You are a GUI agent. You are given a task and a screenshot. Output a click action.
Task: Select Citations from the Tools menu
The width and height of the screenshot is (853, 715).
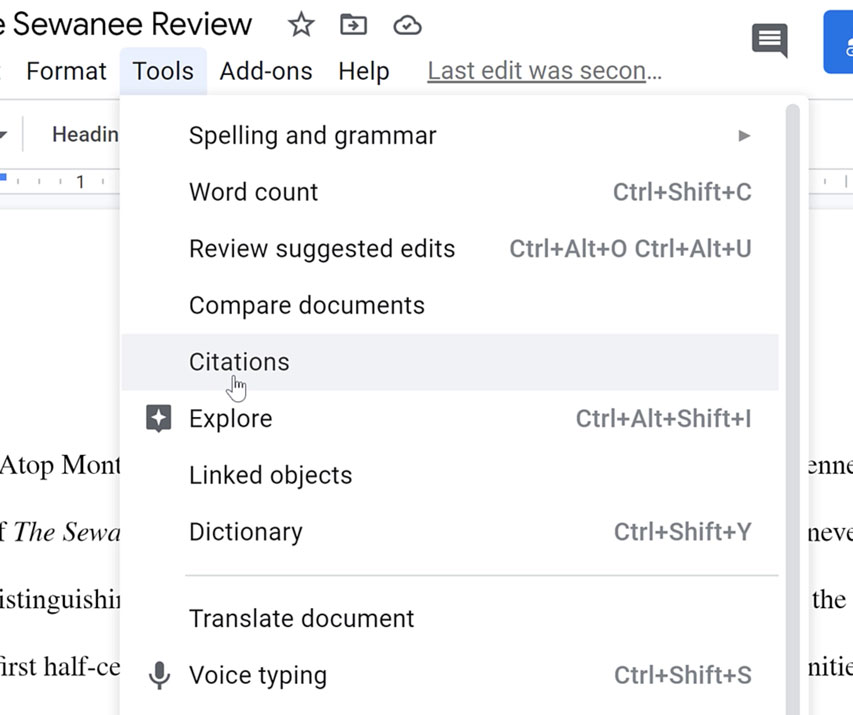point(238,362)
